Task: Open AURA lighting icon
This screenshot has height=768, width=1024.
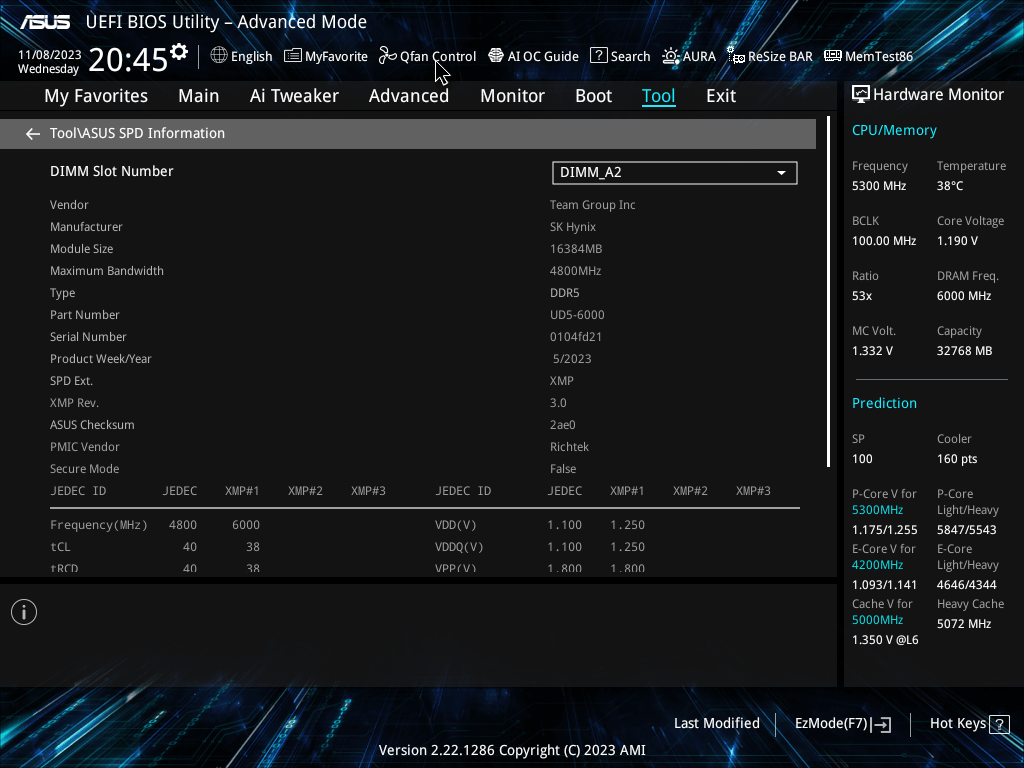Action: point(671,56)
